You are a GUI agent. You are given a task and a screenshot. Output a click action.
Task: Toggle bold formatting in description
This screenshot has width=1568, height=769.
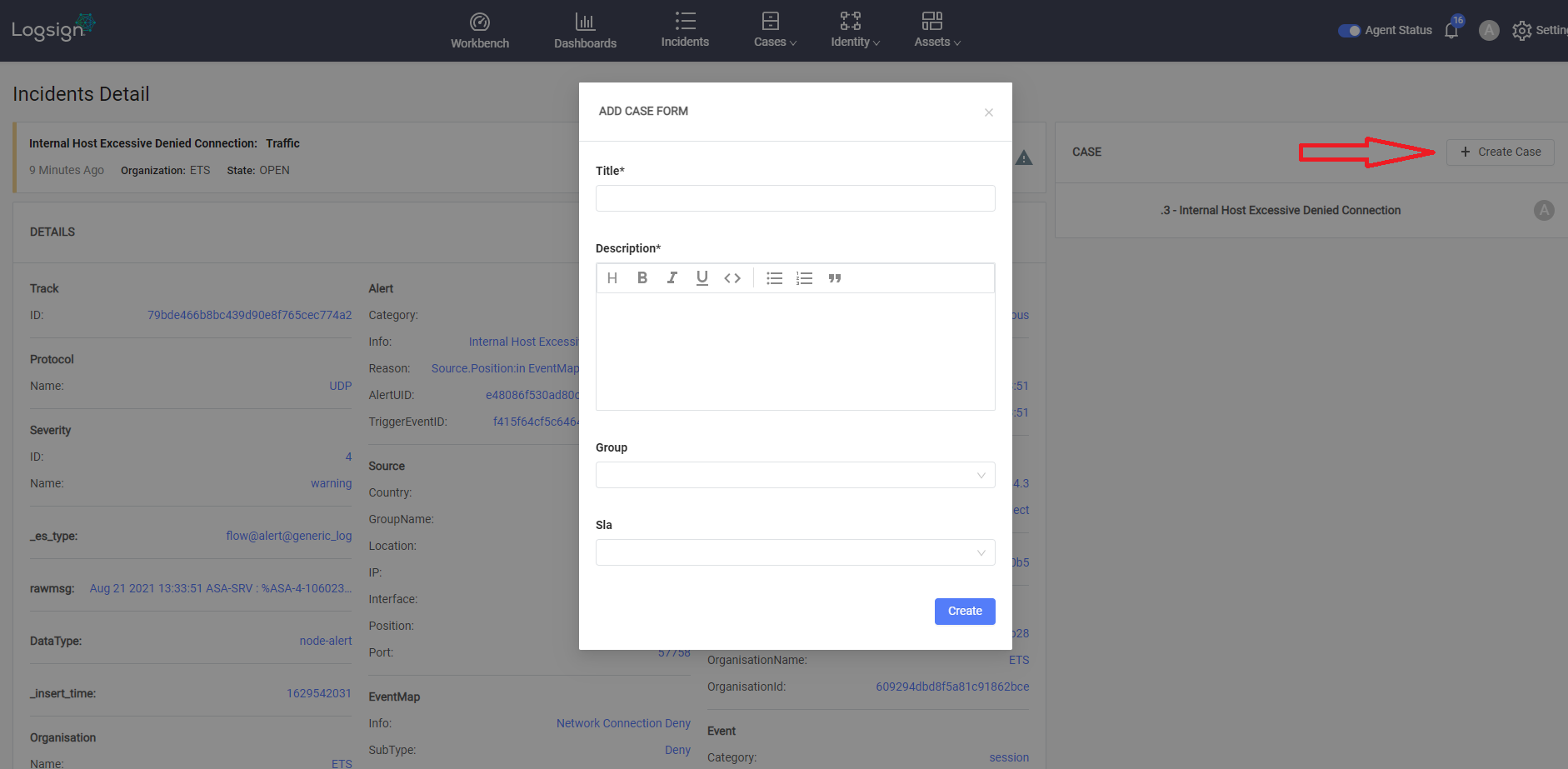pos(642,278)
